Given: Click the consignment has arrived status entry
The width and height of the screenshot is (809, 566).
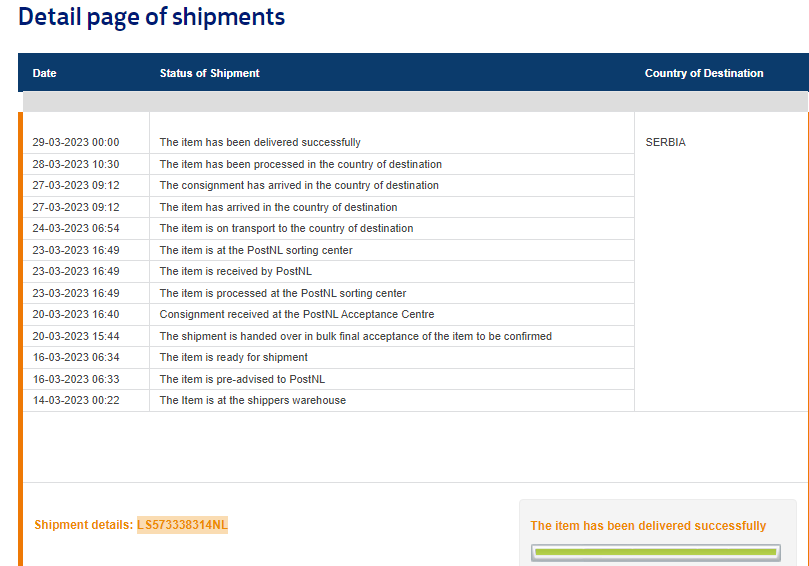Looking at the screenshot, I should tap(299, 185).
